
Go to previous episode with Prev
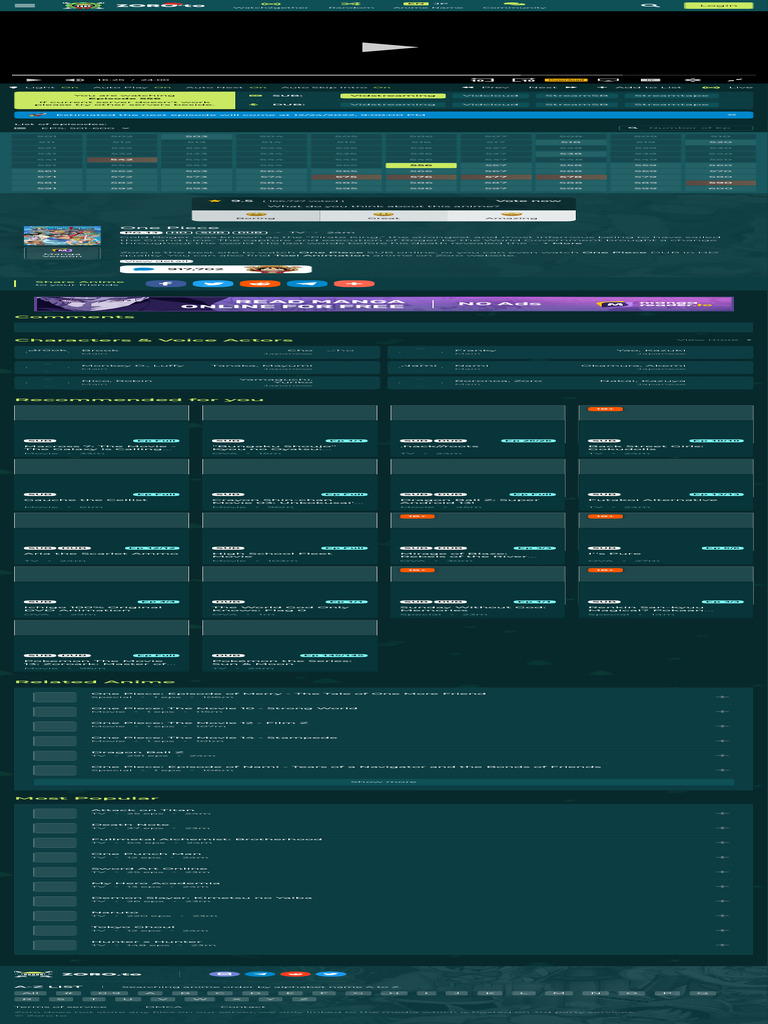pyautogui.click(x=487, y=87)
